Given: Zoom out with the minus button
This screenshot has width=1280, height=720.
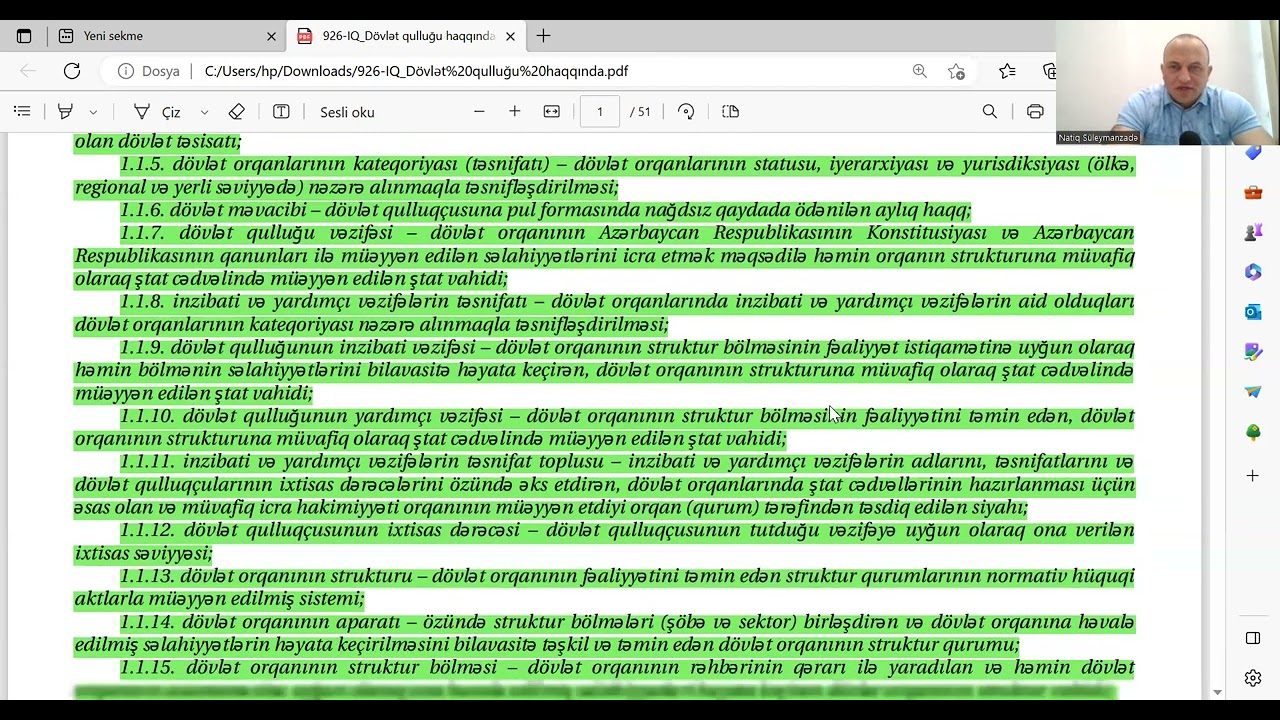Looking at the screenshot, I should [479, 112].
